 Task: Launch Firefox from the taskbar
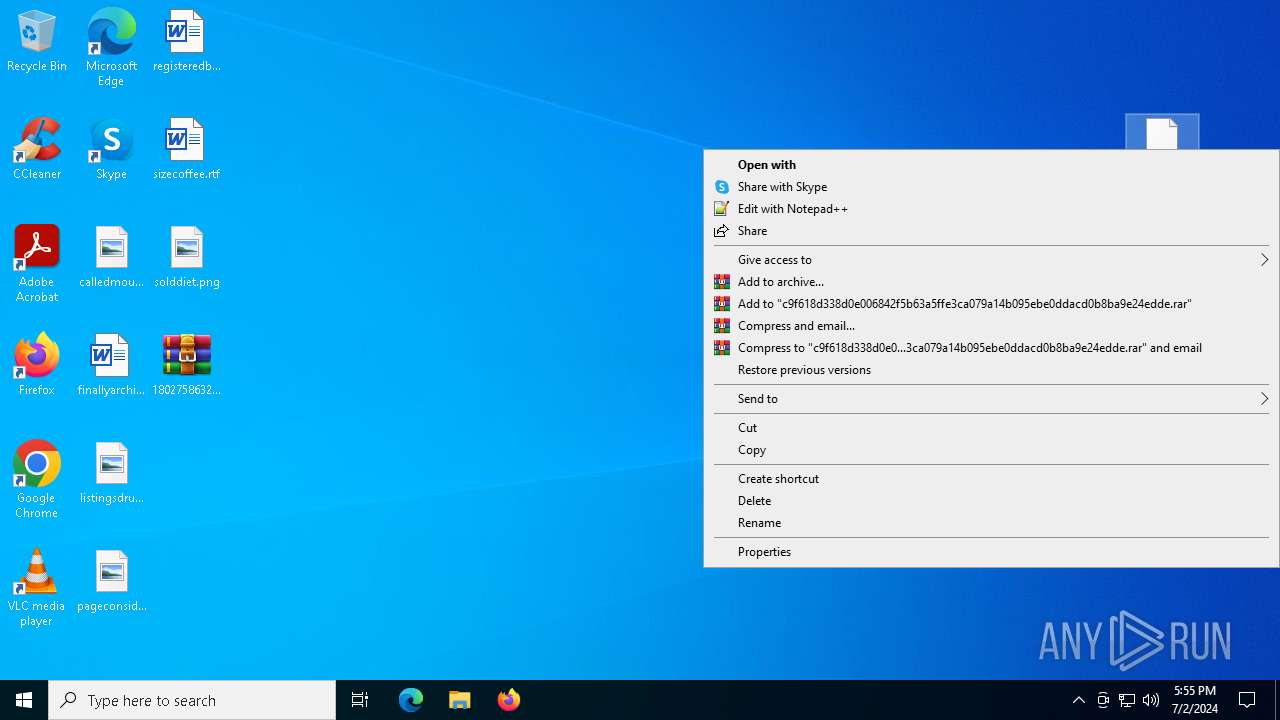tap(509, 700)
